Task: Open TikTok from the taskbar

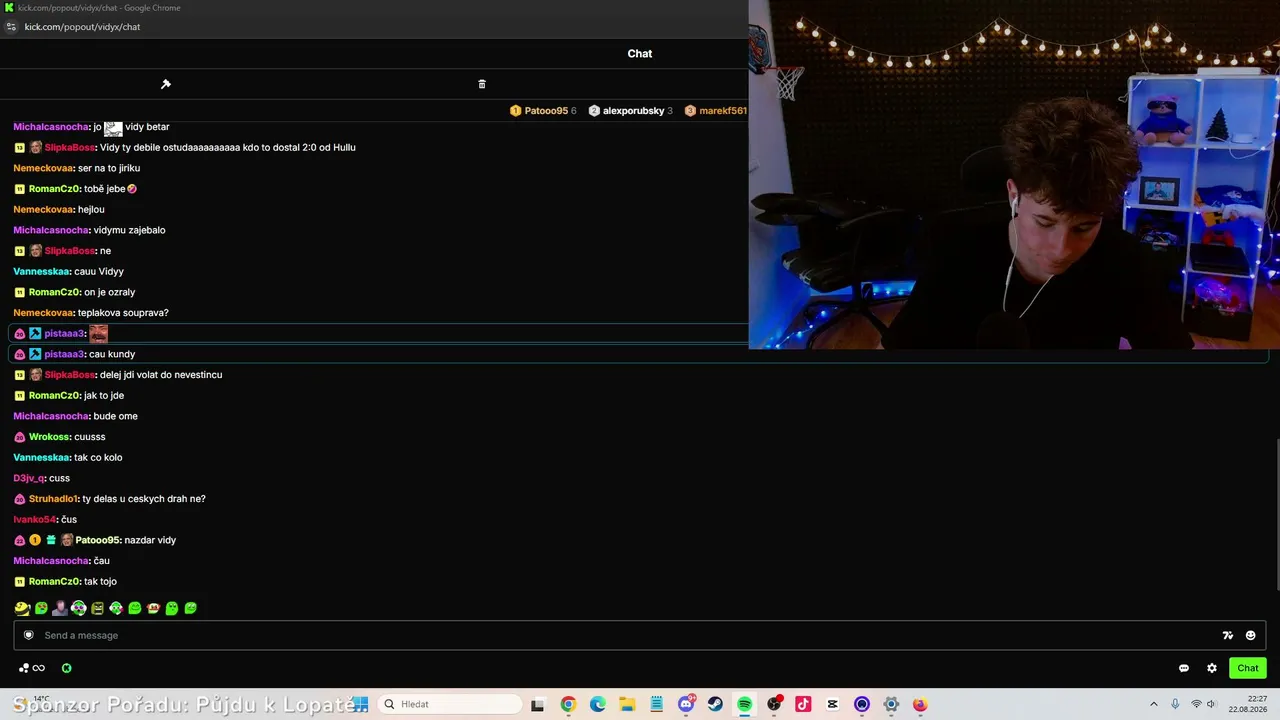Action: 803,704
